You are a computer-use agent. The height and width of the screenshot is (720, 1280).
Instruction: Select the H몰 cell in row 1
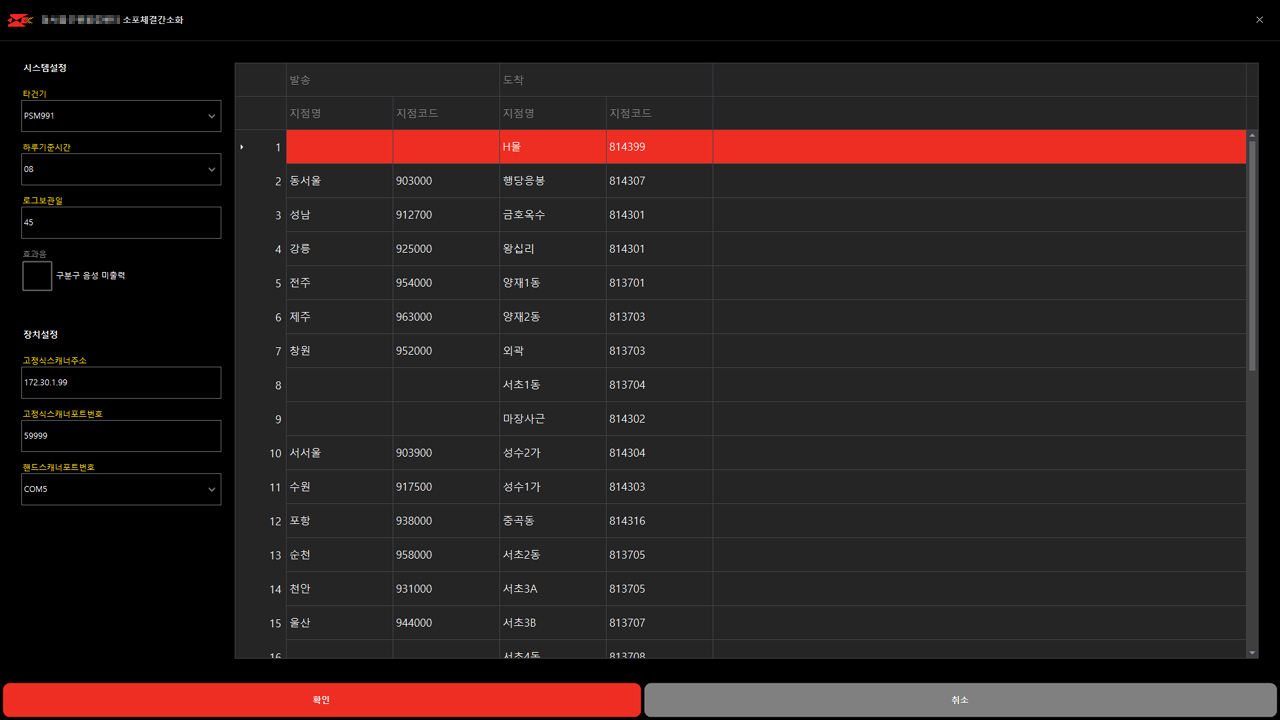[553, 147]
